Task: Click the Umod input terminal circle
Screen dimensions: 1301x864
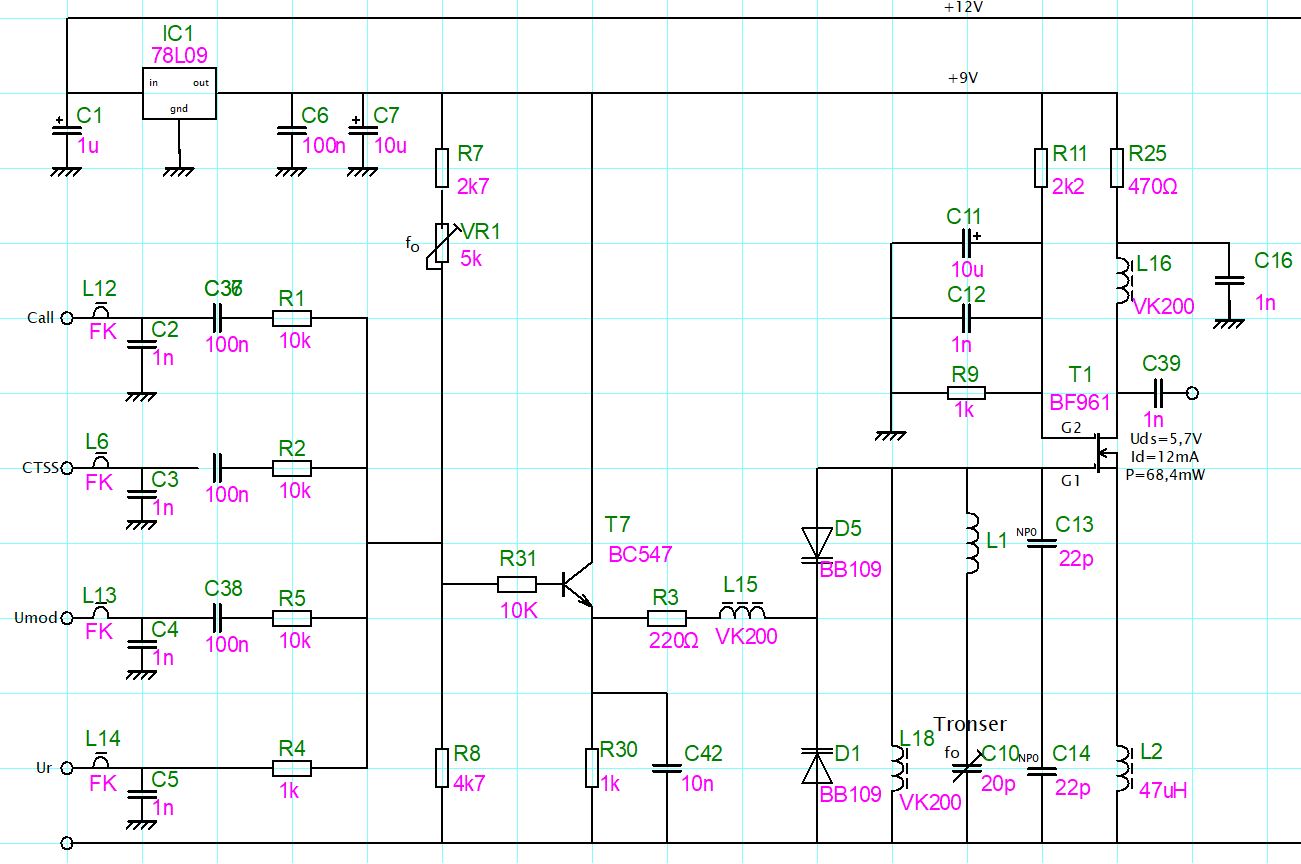Action: pos(67,618)
